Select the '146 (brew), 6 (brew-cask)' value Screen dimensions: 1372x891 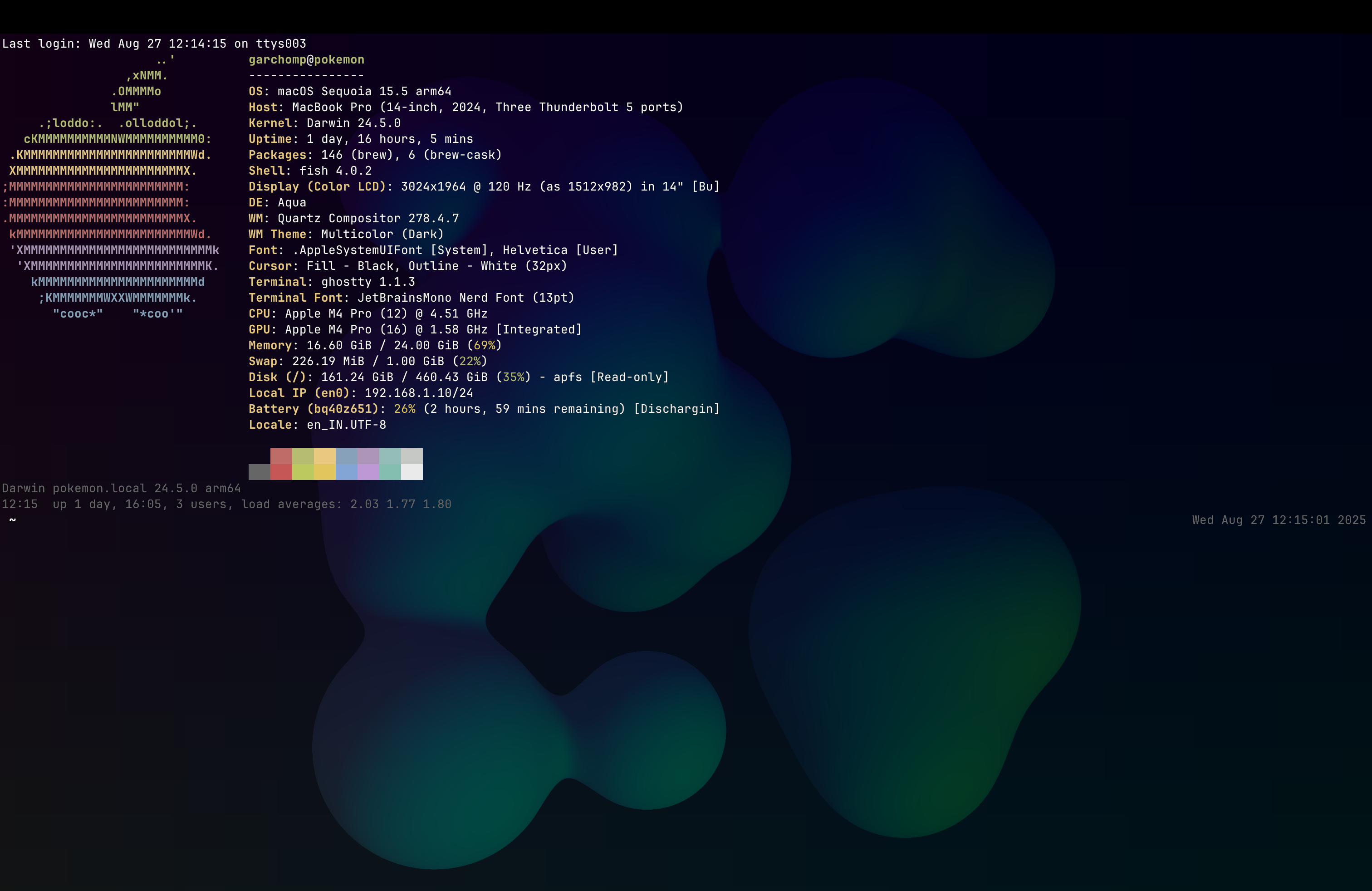point(411,155)
